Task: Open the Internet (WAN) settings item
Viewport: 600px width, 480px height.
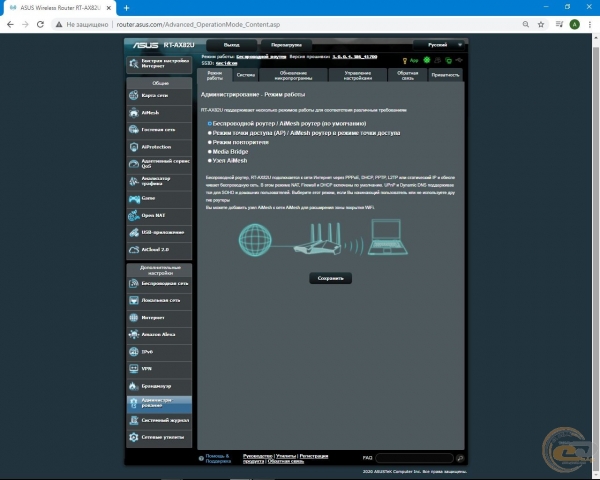Action: (x=159, y=318)
